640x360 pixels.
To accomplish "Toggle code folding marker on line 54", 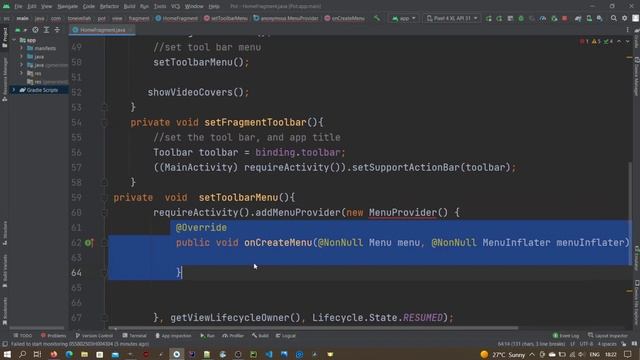I will pos(104,122).
